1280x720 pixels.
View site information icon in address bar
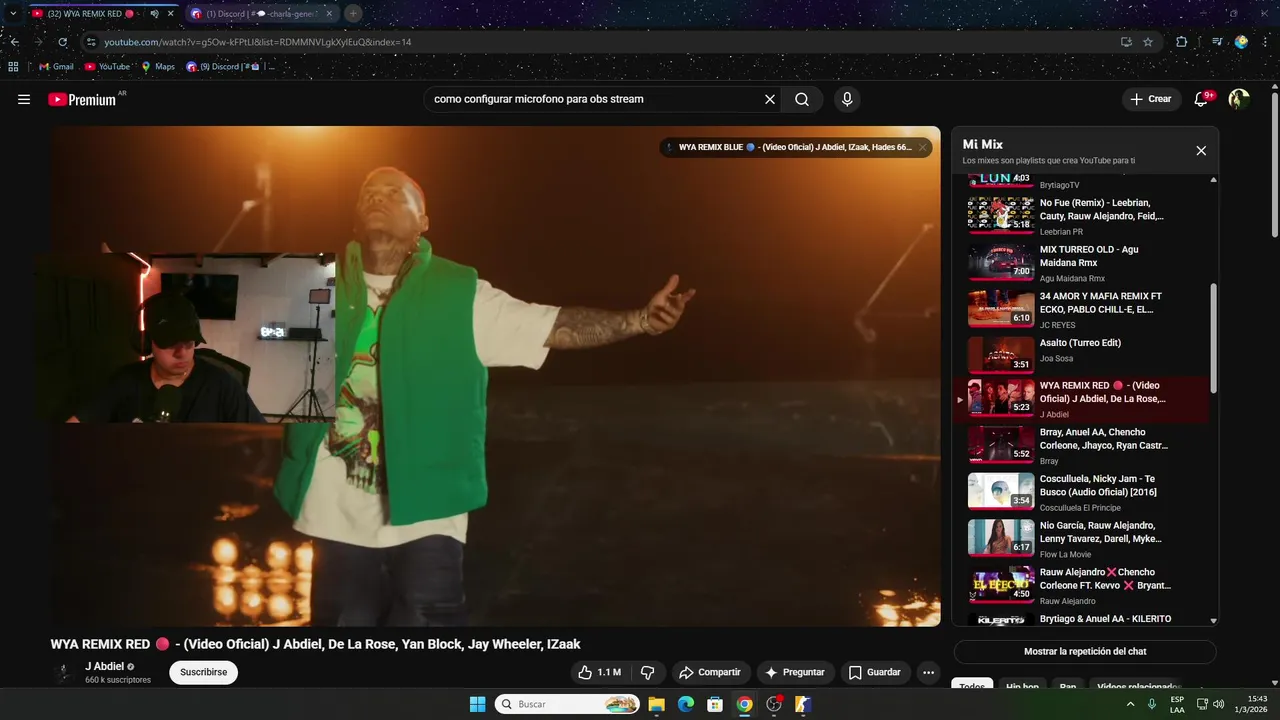click(91, 42)
